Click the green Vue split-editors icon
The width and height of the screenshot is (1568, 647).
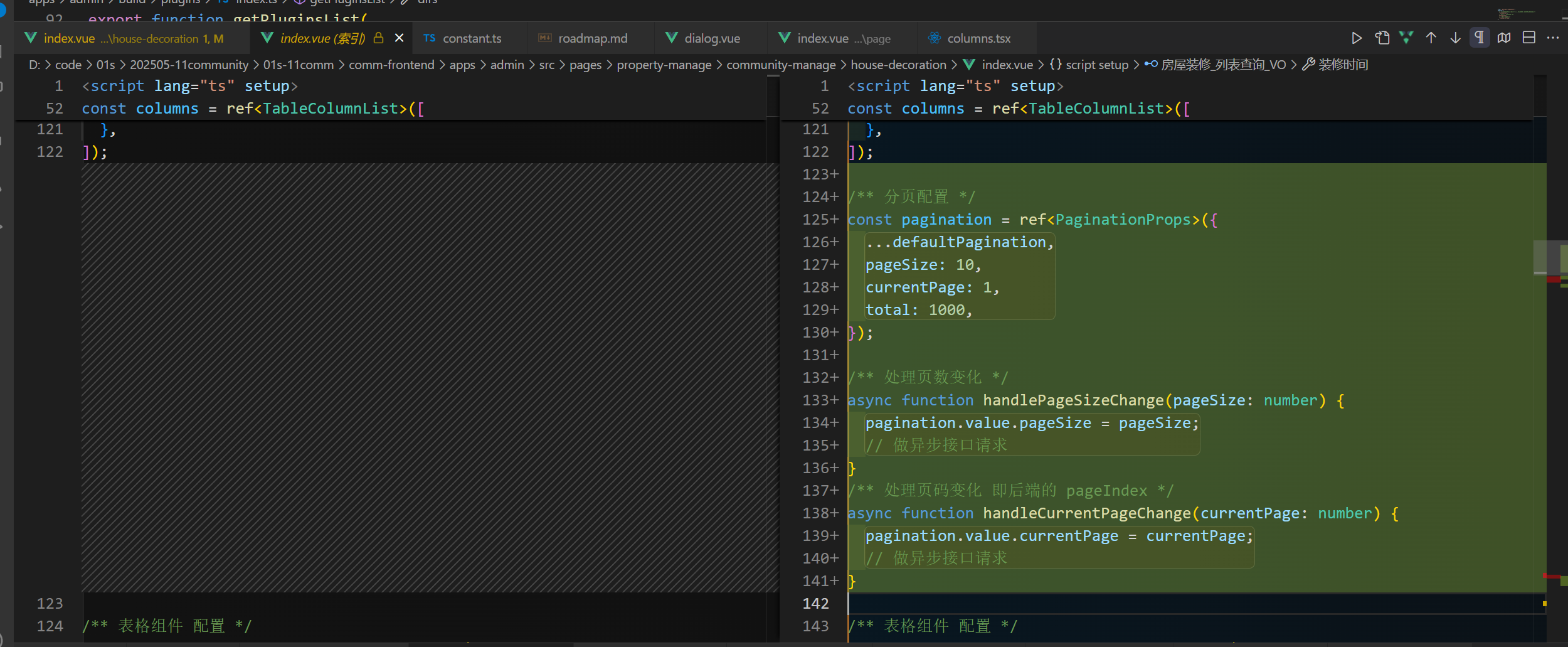pos(1406,38)
